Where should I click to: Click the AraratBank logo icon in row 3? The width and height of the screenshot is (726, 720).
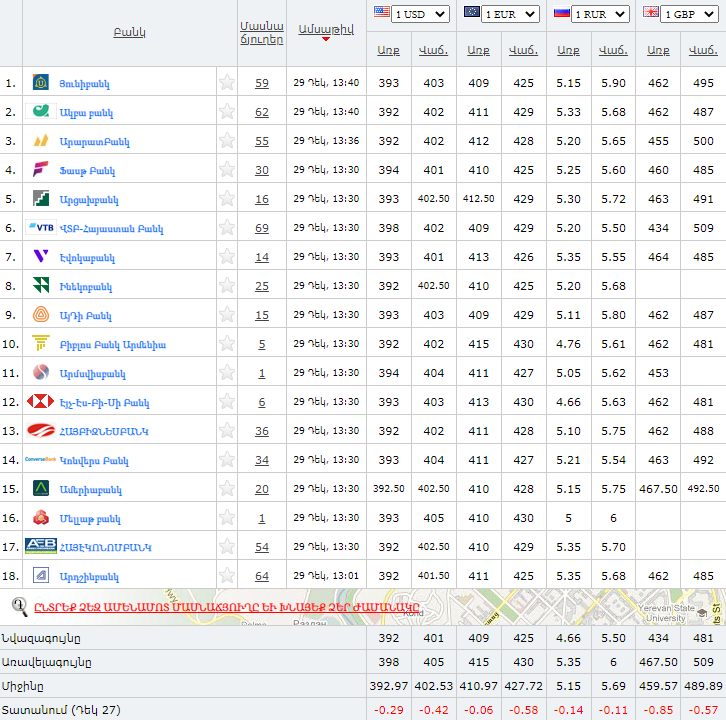click(x=41, y=140)
